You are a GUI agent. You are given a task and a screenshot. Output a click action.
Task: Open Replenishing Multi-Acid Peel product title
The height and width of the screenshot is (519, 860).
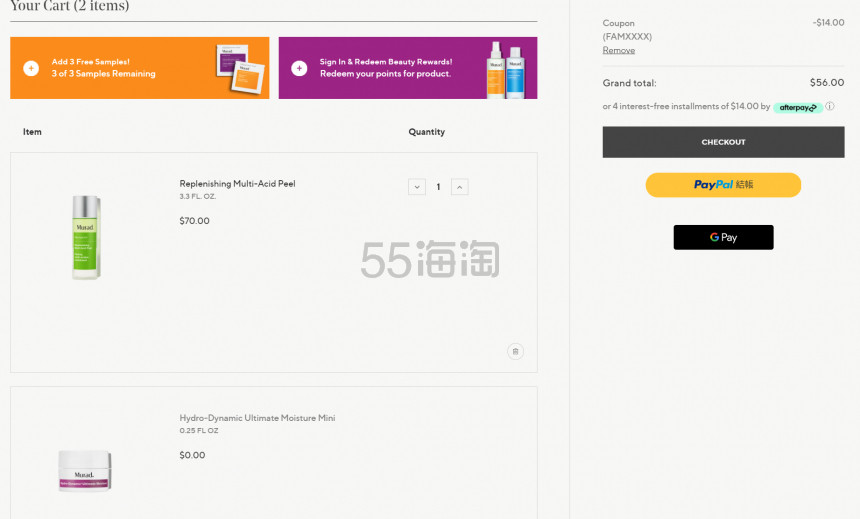coord(237,184)
